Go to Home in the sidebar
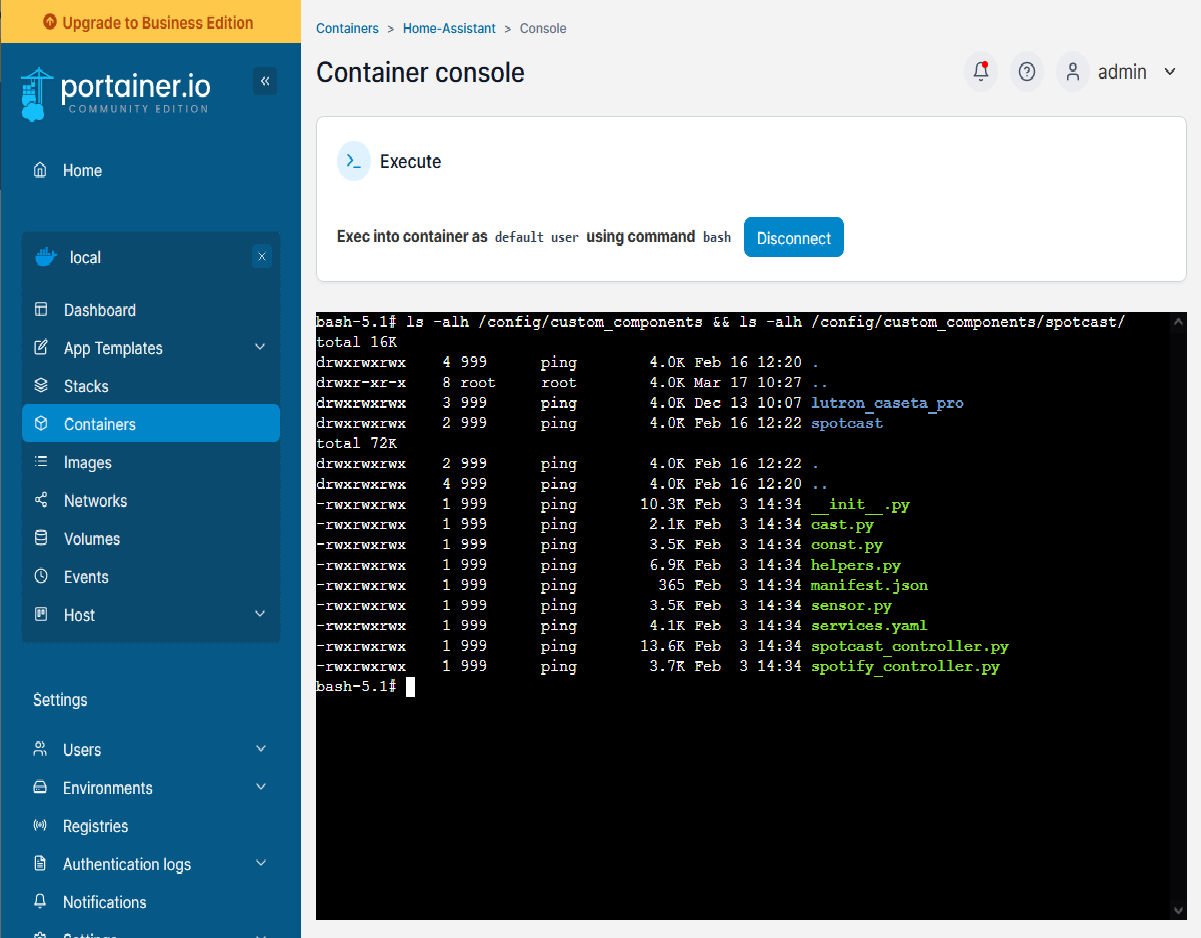Viewport: 1201px width, 938px height. click(82, 170)
